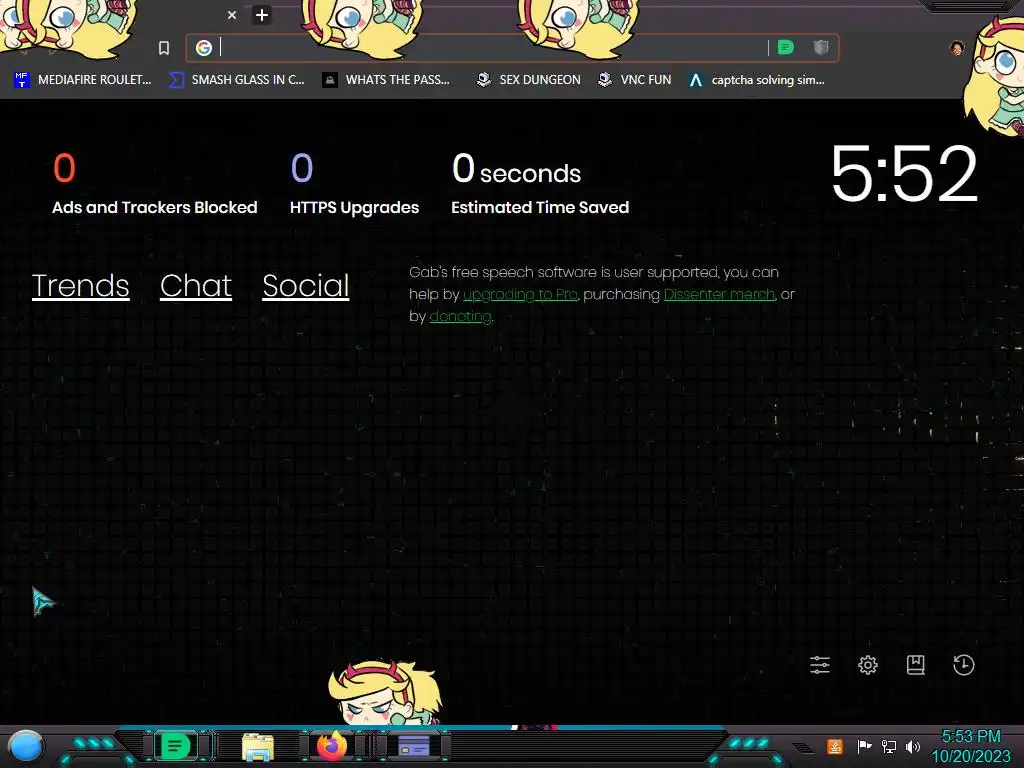Click the HTTPS Upgrades stat

pyautogui.click(x=354, y=184)
